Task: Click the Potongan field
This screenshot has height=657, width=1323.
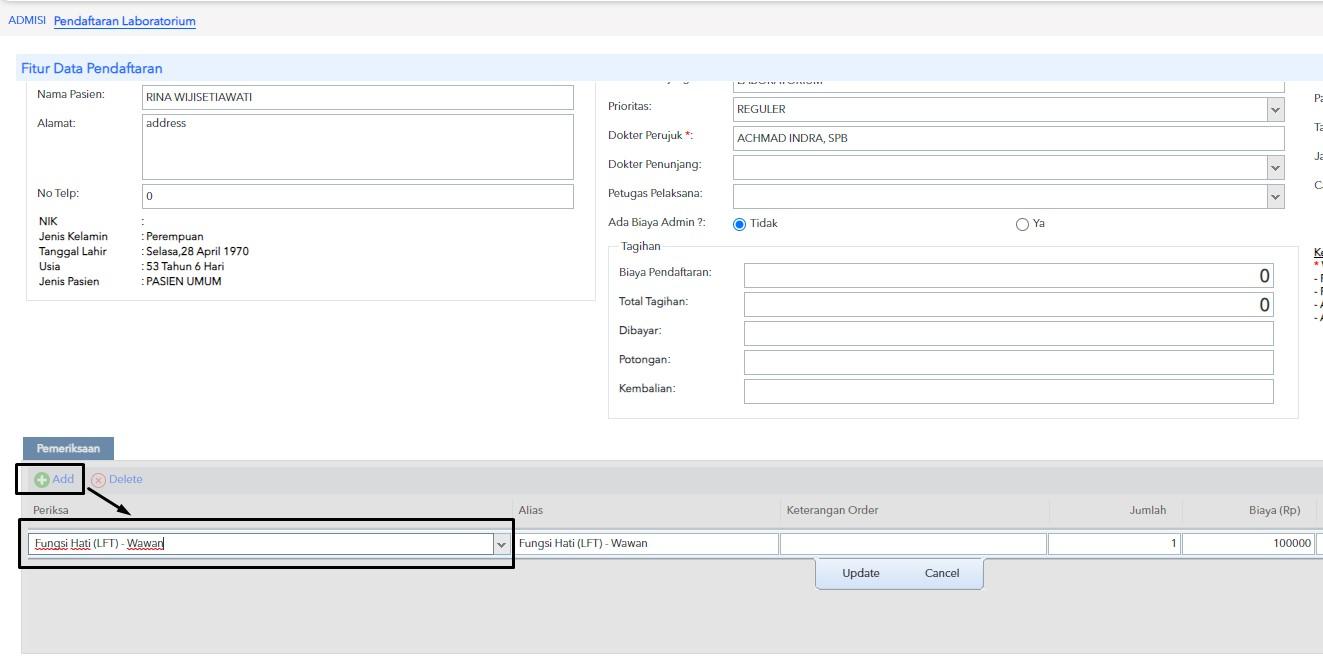Action: (1009, 363)
